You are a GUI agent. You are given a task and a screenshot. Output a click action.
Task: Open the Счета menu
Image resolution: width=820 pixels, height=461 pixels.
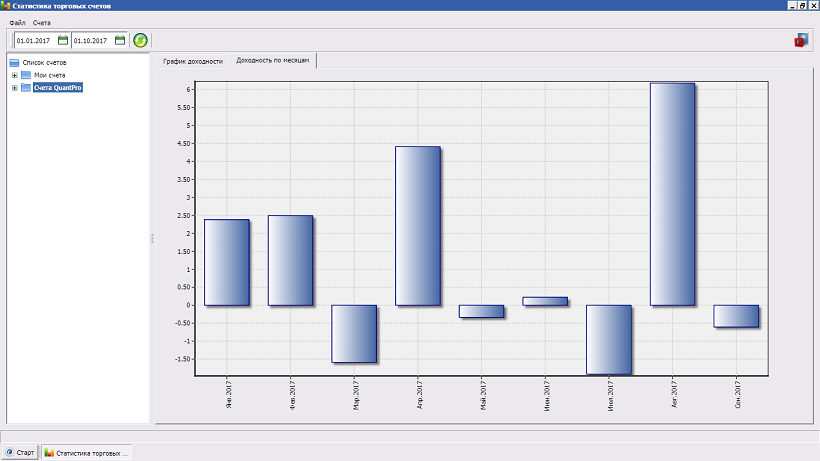(x=41, y=22)
